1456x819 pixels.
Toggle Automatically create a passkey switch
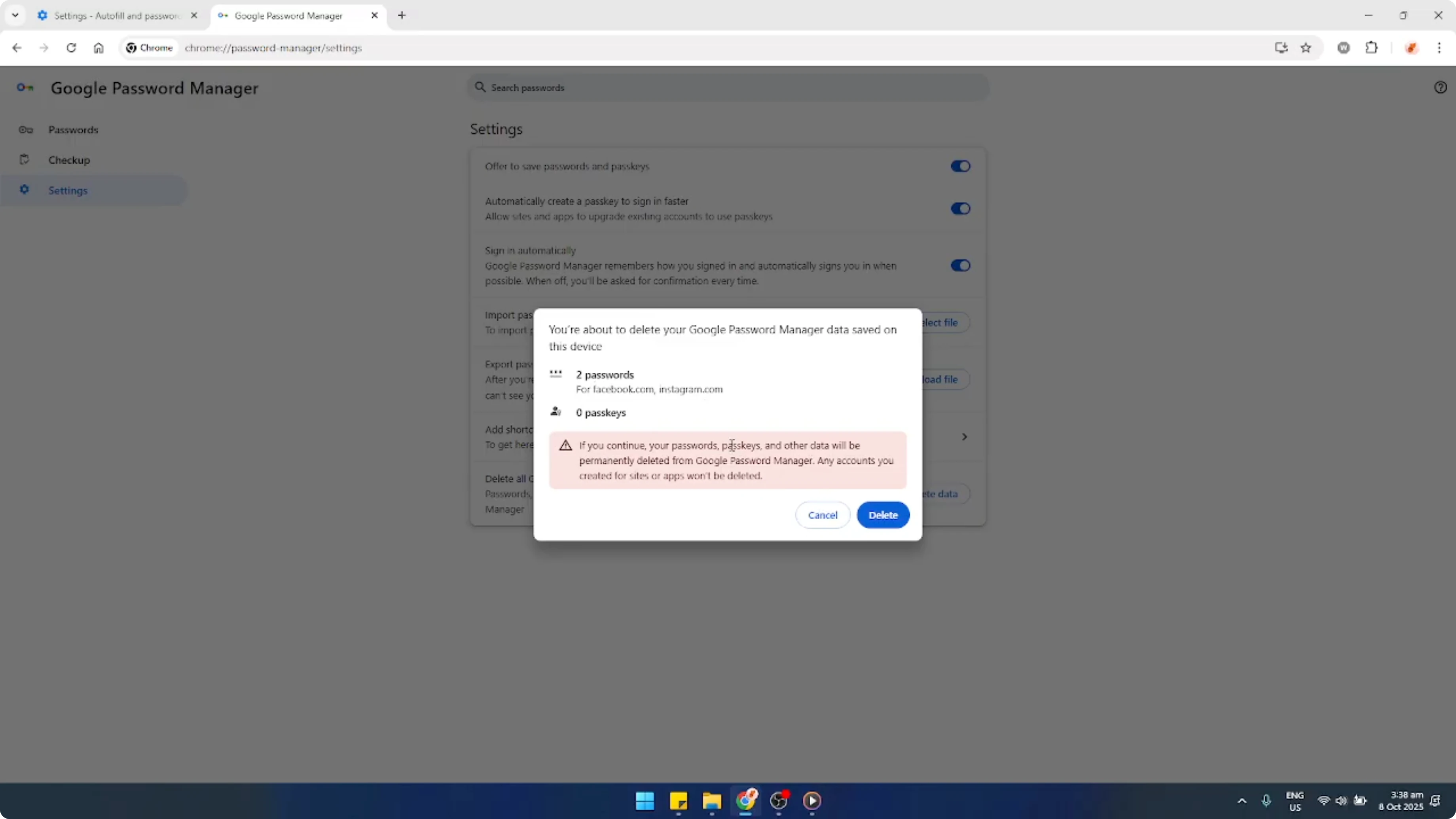(x=960, y=209)
